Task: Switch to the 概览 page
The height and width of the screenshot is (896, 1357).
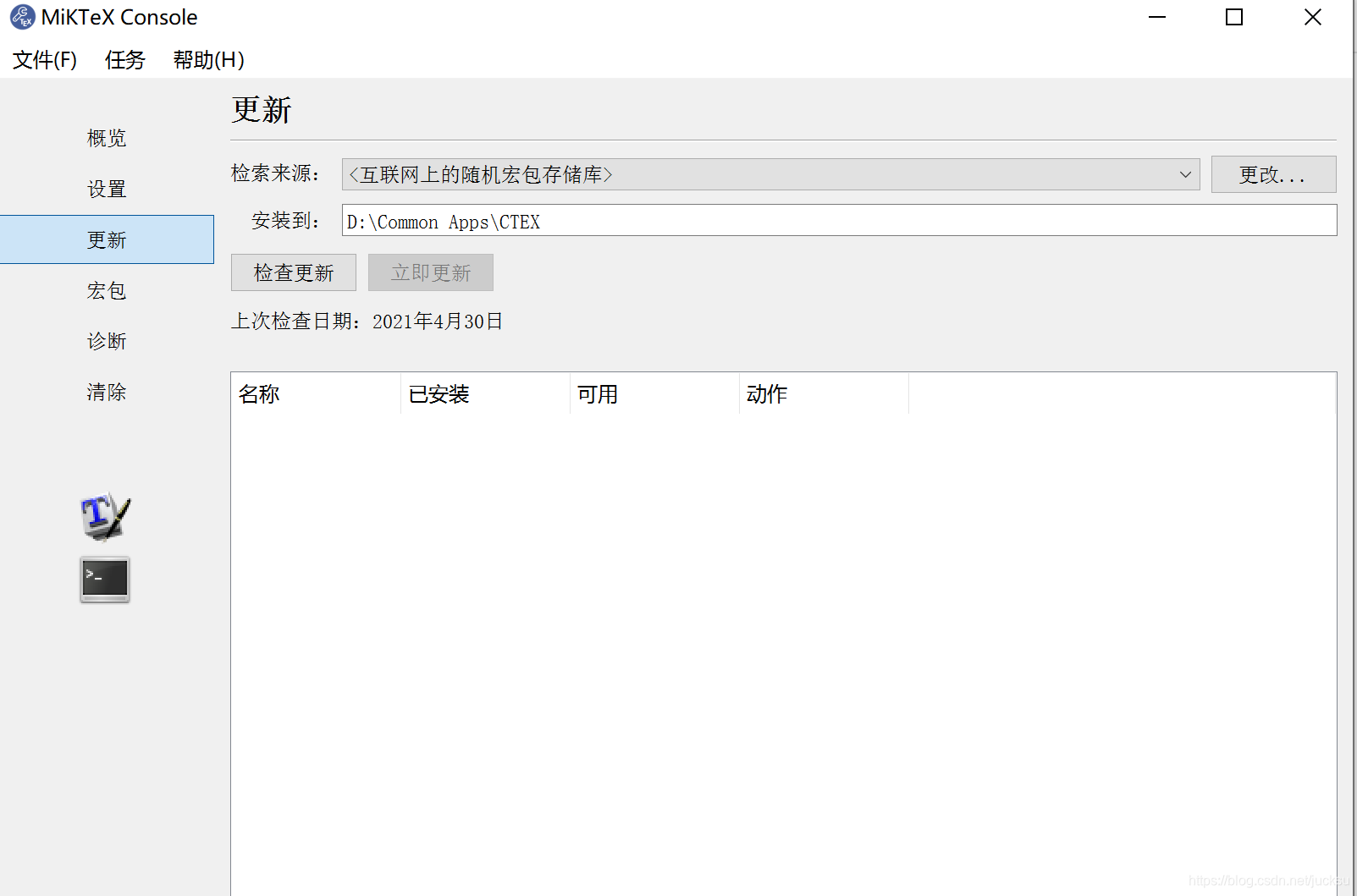Action: (107, 138)
